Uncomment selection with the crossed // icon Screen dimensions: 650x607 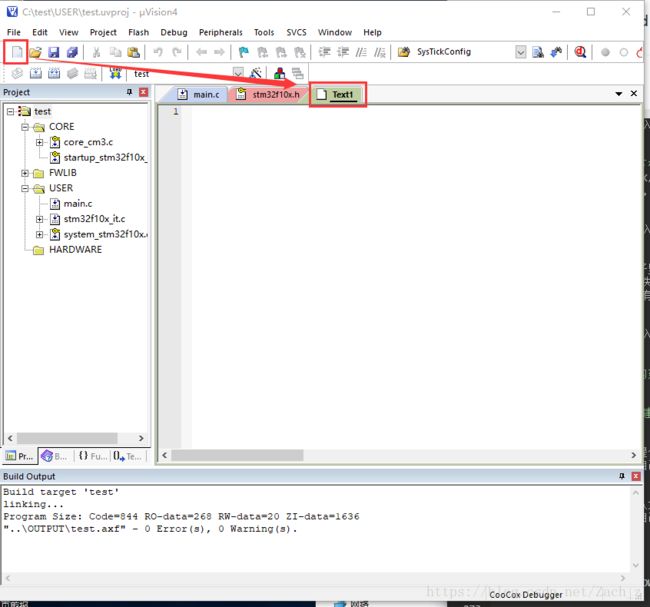[x=380, y=52]
